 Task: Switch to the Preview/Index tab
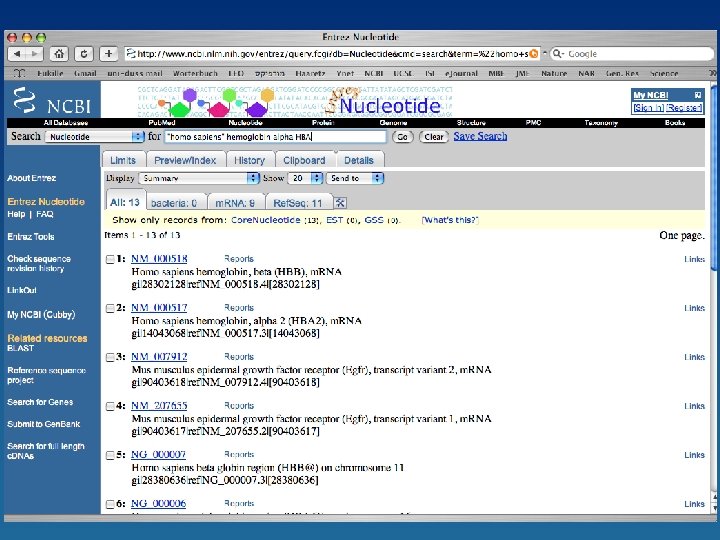[185, 160]
